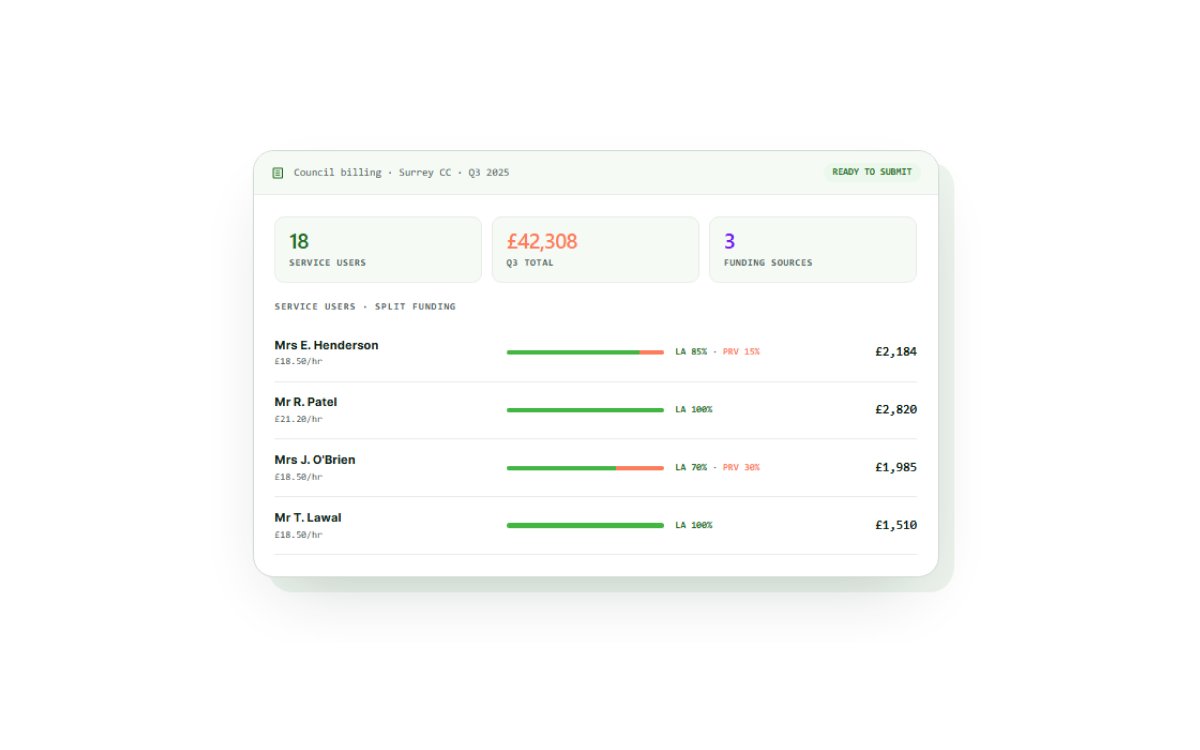
Task: Click the £18.50/hr rate under Mrs J. O'Brien
Action: [298, 477]
